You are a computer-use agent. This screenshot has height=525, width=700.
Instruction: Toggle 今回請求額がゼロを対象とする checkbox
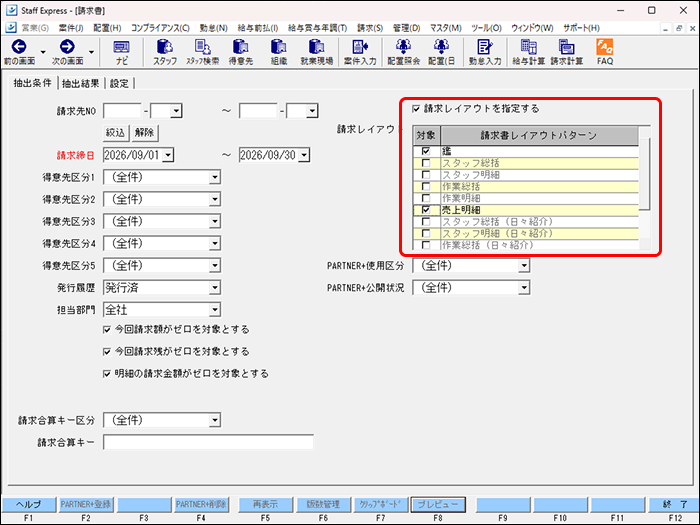(107, 329)
